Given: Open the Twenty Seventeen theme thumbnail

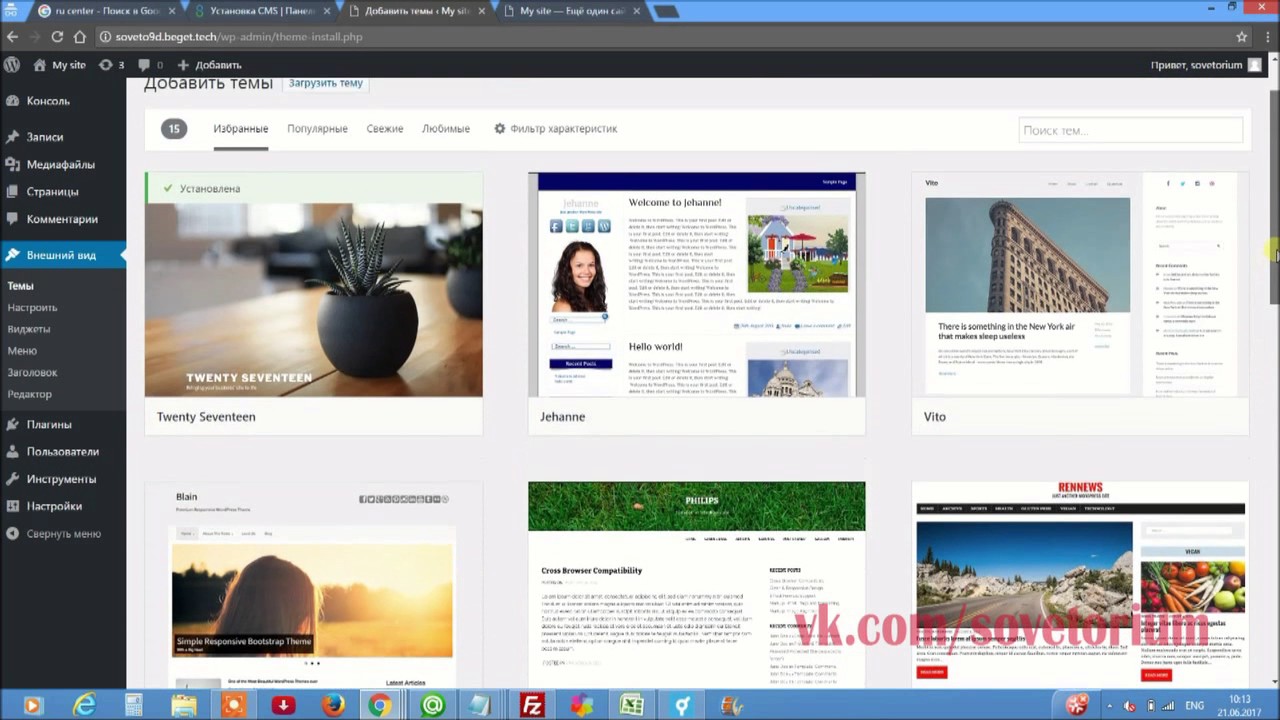Looking at the screenshot, I should click(x=313, y=285).
